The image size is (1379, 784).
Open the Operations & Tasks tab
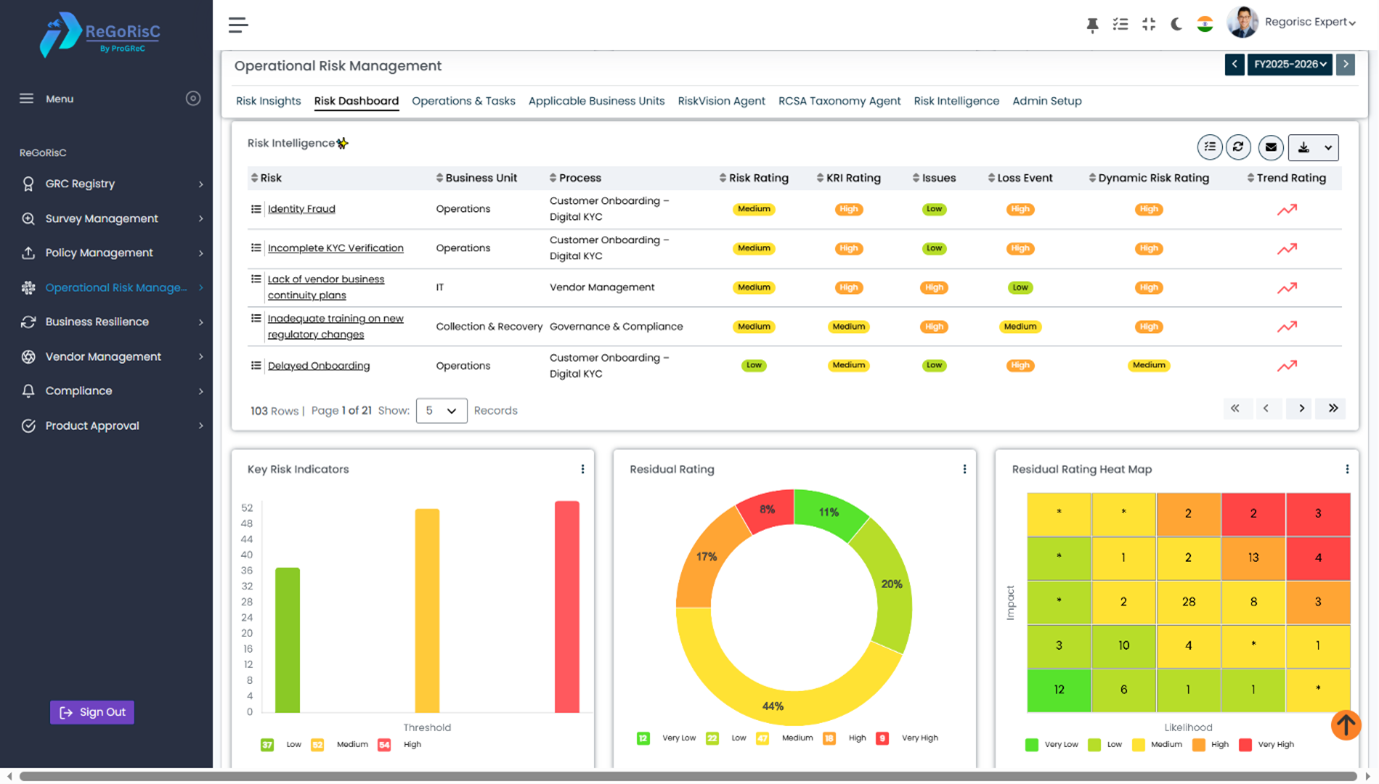(x=463, y=101)
